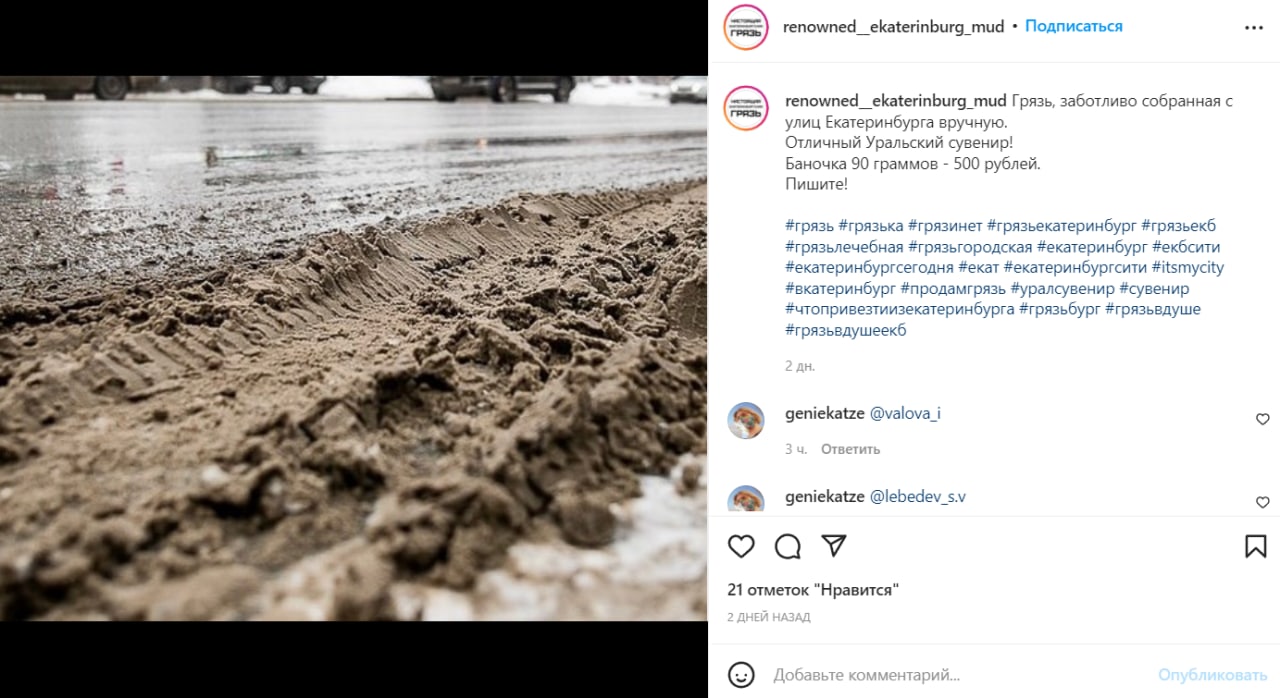Open the emoji picker smiley icon

tap(741, 675)
